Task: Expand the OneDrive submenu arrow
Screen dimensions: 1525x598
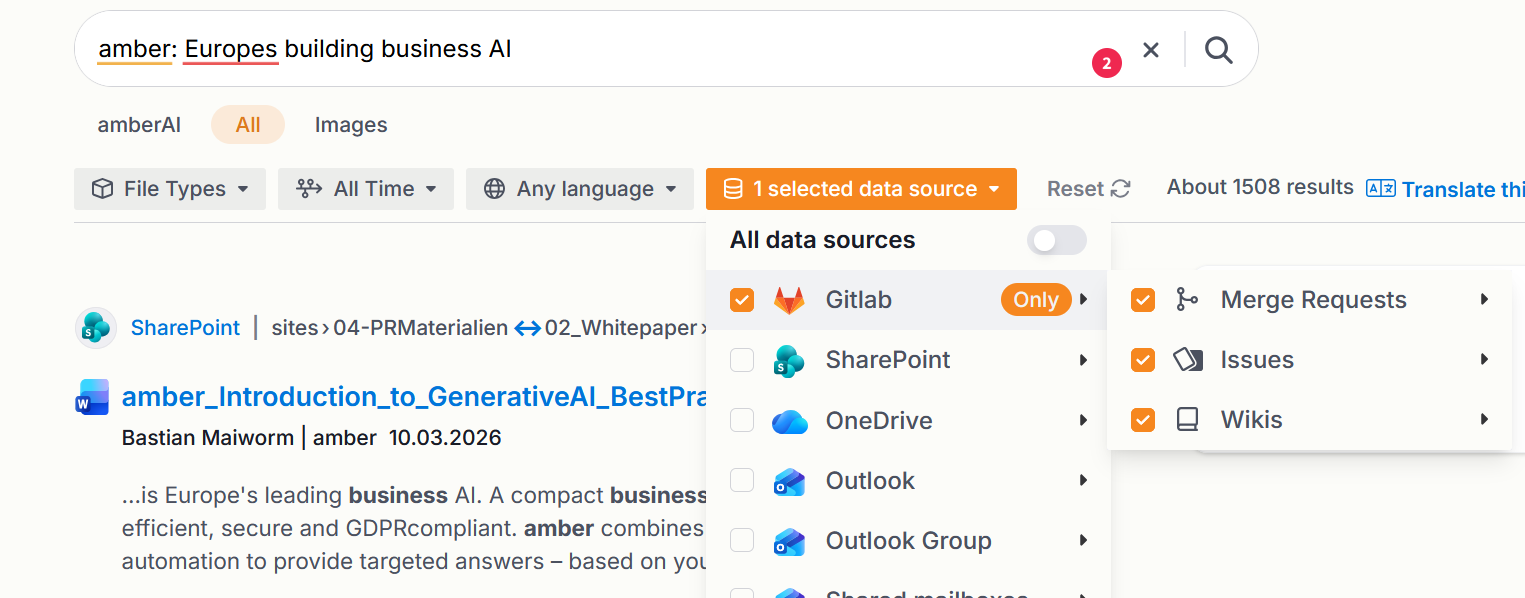Action: point(1084,421)
